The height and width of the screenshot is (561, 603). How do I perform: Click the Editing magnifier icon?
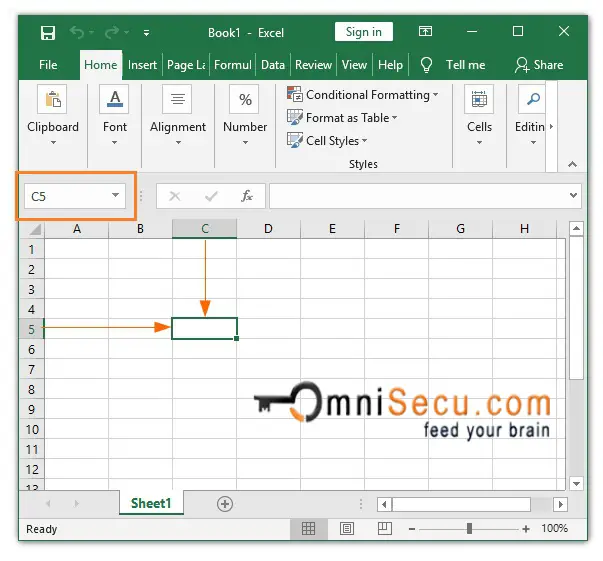[x=532, y=99]
